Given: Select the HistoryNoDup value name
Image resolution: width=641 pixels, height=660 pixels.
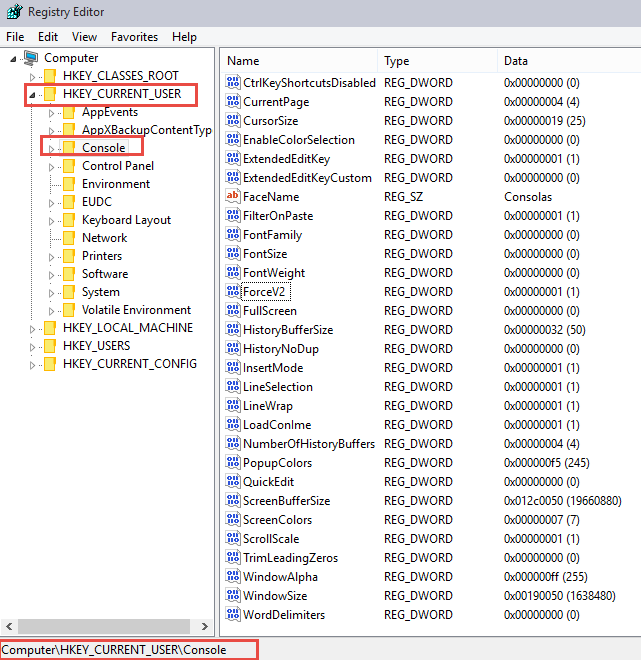Looking at the screenshot, I should click(x=281, y=349).
